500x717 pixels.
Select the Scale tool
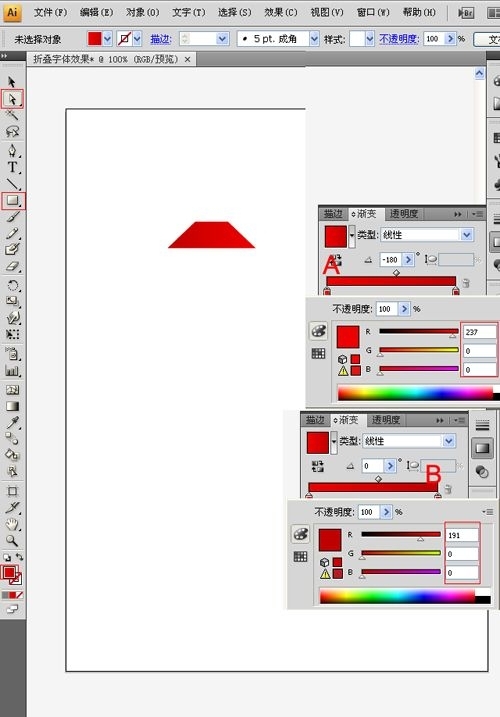(x=12, y=301)
